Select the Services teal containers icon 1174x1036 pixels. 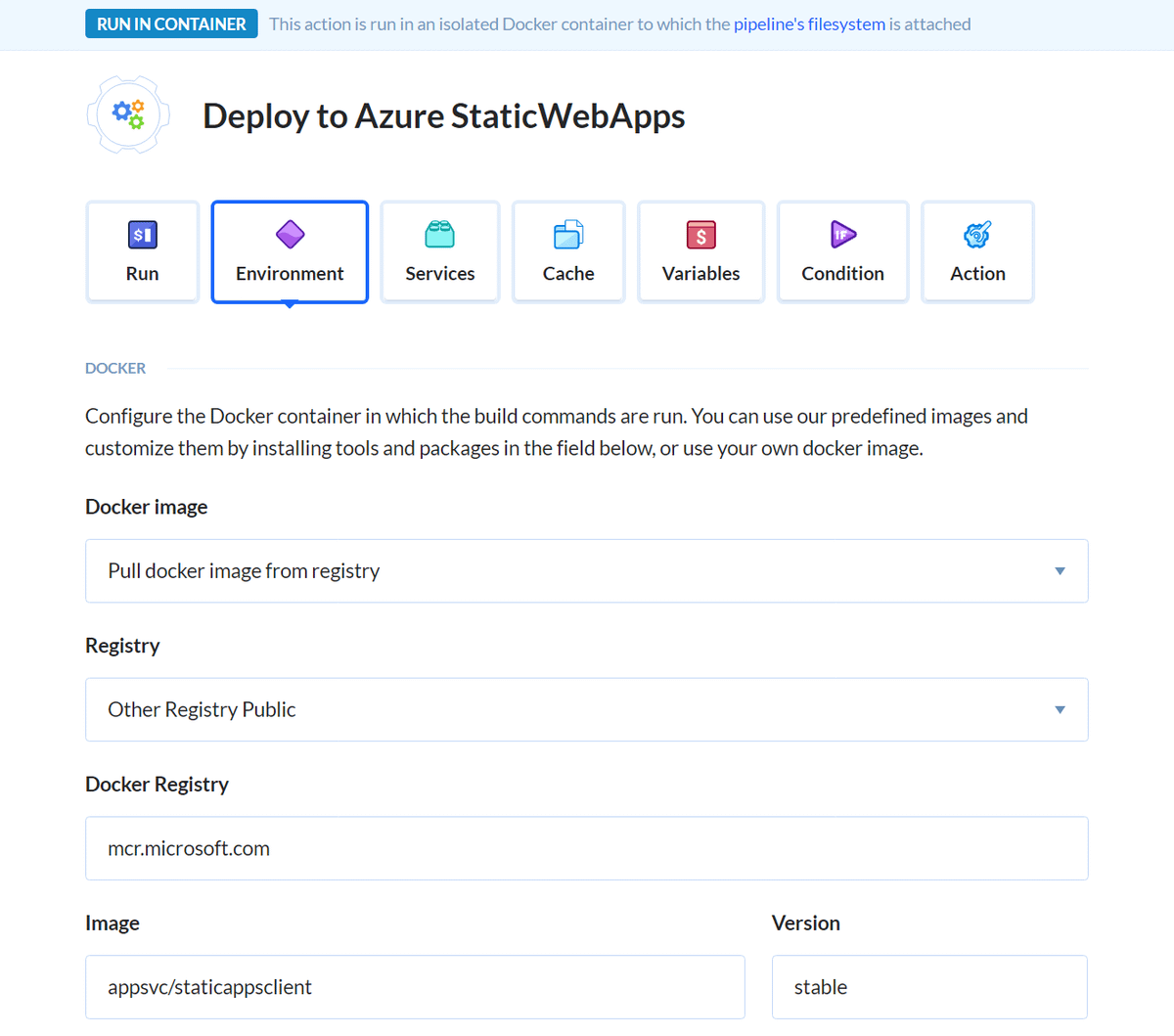439,234
